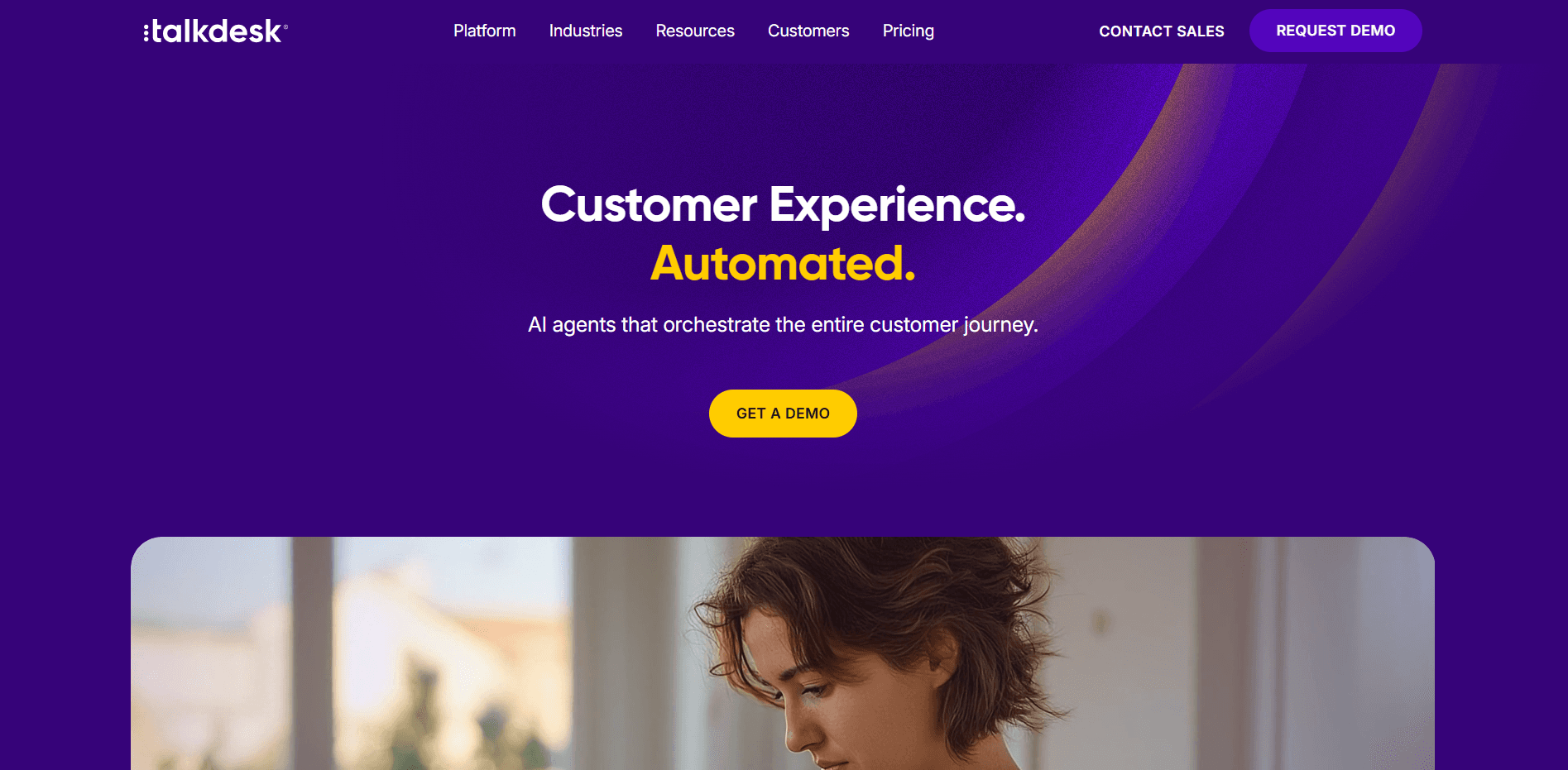The image size is (1568, 770).
Task: Select the yellow "Automated." heading text
Action: [783, 263]
